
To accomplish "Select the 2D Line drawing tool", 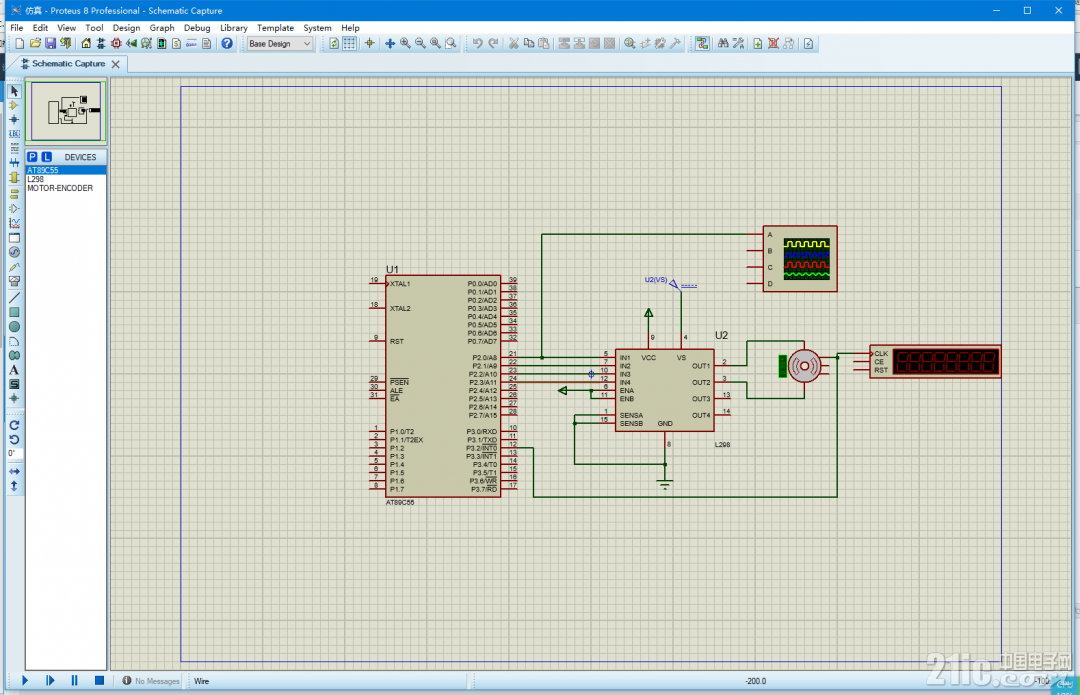I will (14, 298).
